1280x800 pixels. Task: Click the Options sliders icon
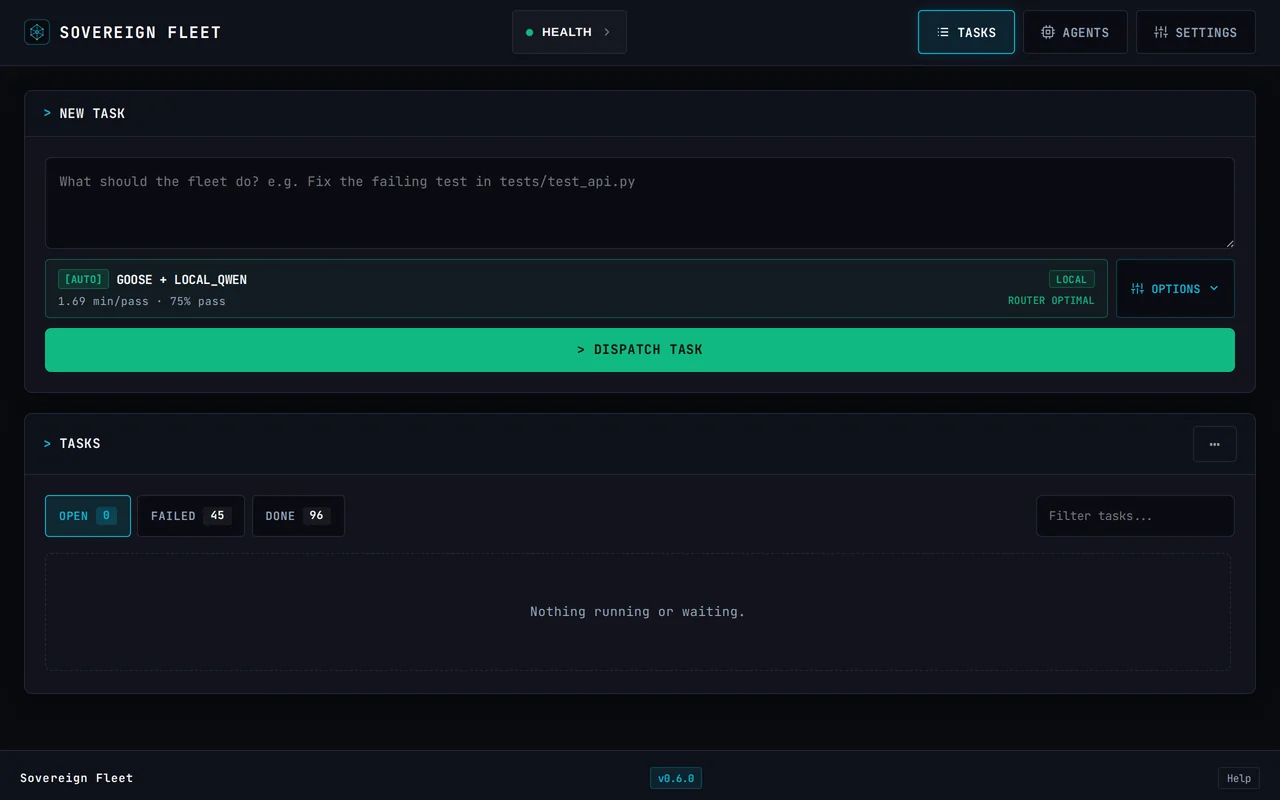point(1138,289)
